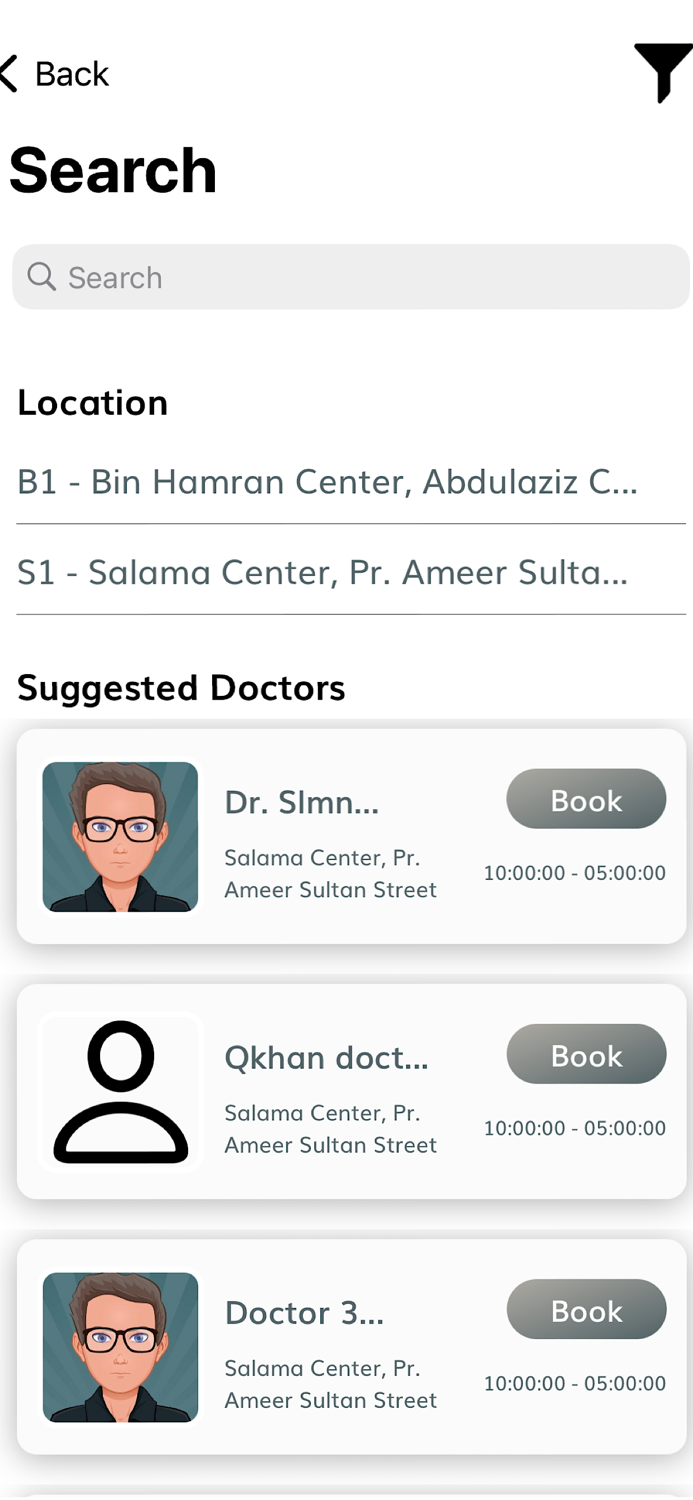Open Qkhan doctor's card details
This screenshot has height=1500, width=693.
[346, 1091]
